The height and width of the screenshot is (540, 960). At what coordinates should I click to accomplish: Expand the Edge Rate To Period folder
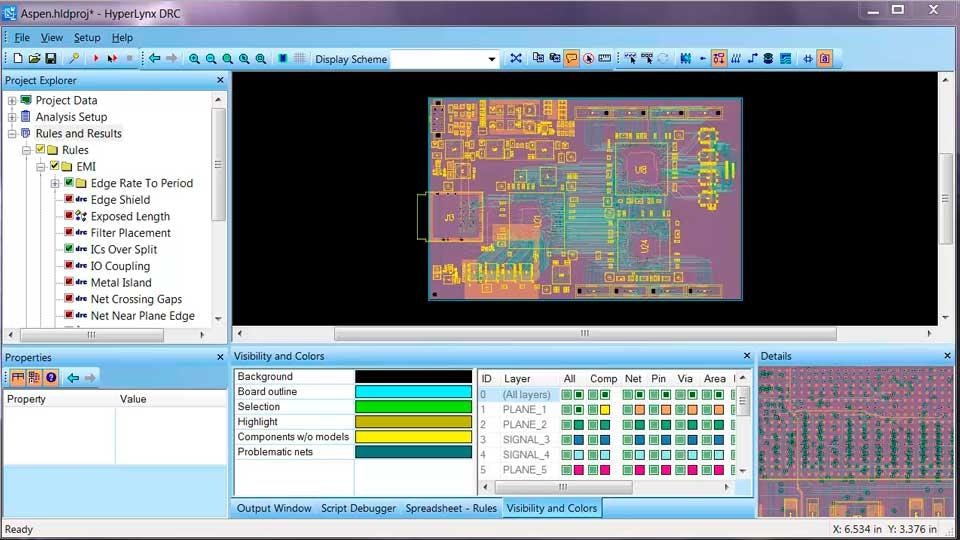tap(55, 183)
